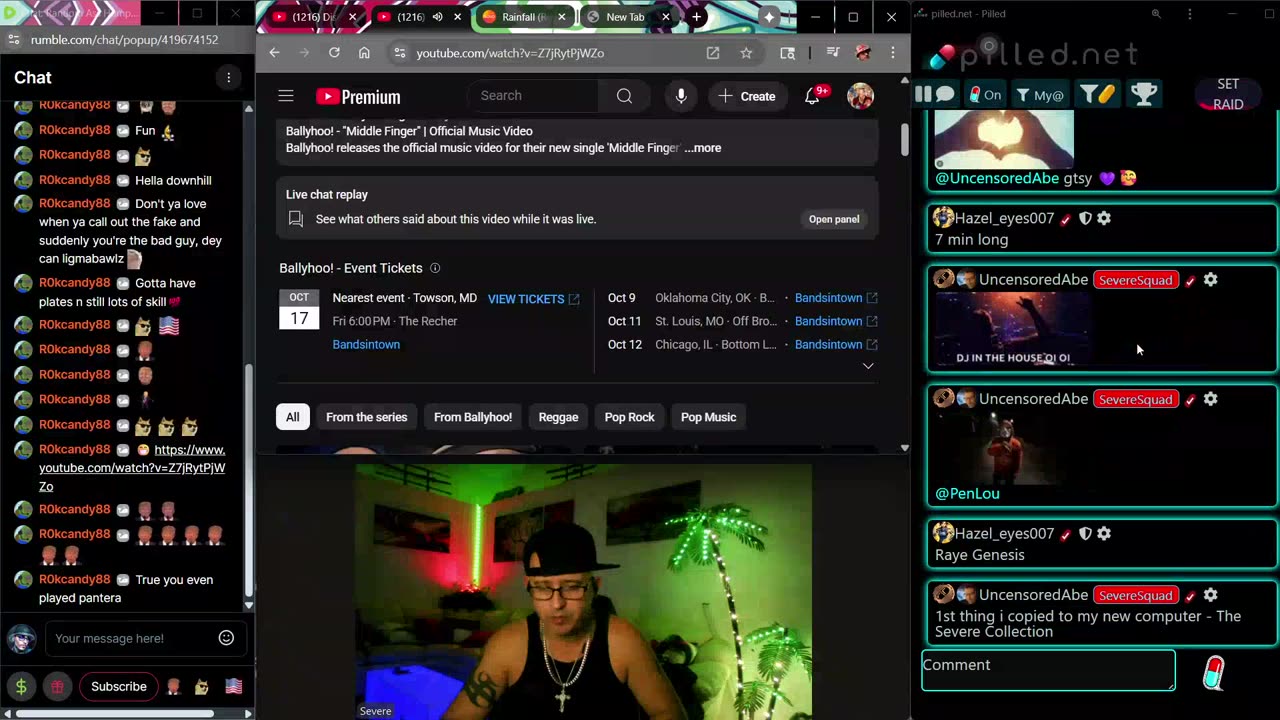The width and height of the screenshot is (1280, 720).
Task: Open settings gear on 7 min long message
Action: point(1104,218)
